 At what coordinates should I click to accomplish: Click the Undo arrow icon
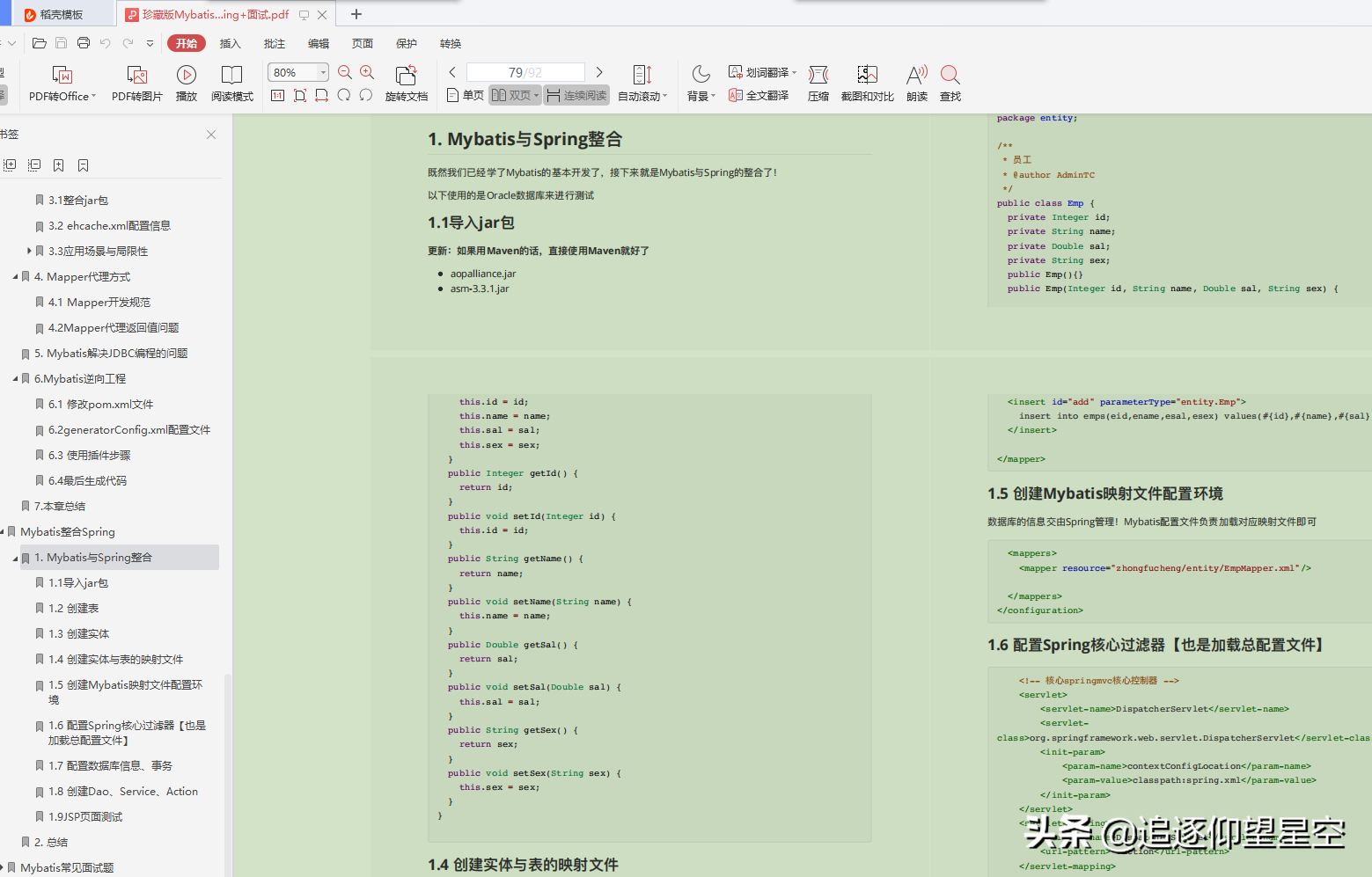106,43
